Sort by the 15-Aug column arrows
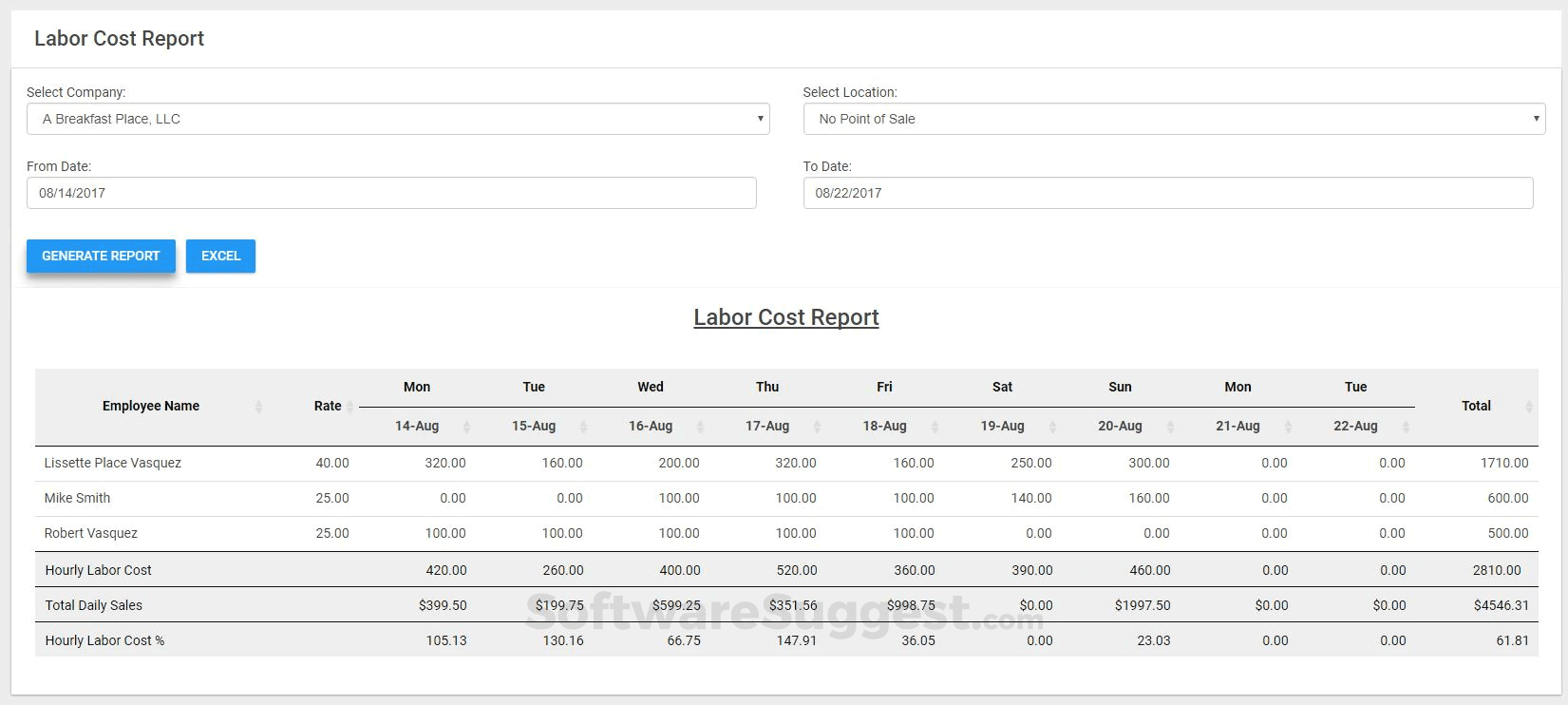This screenshot has width=1568, height=705. 583,427
